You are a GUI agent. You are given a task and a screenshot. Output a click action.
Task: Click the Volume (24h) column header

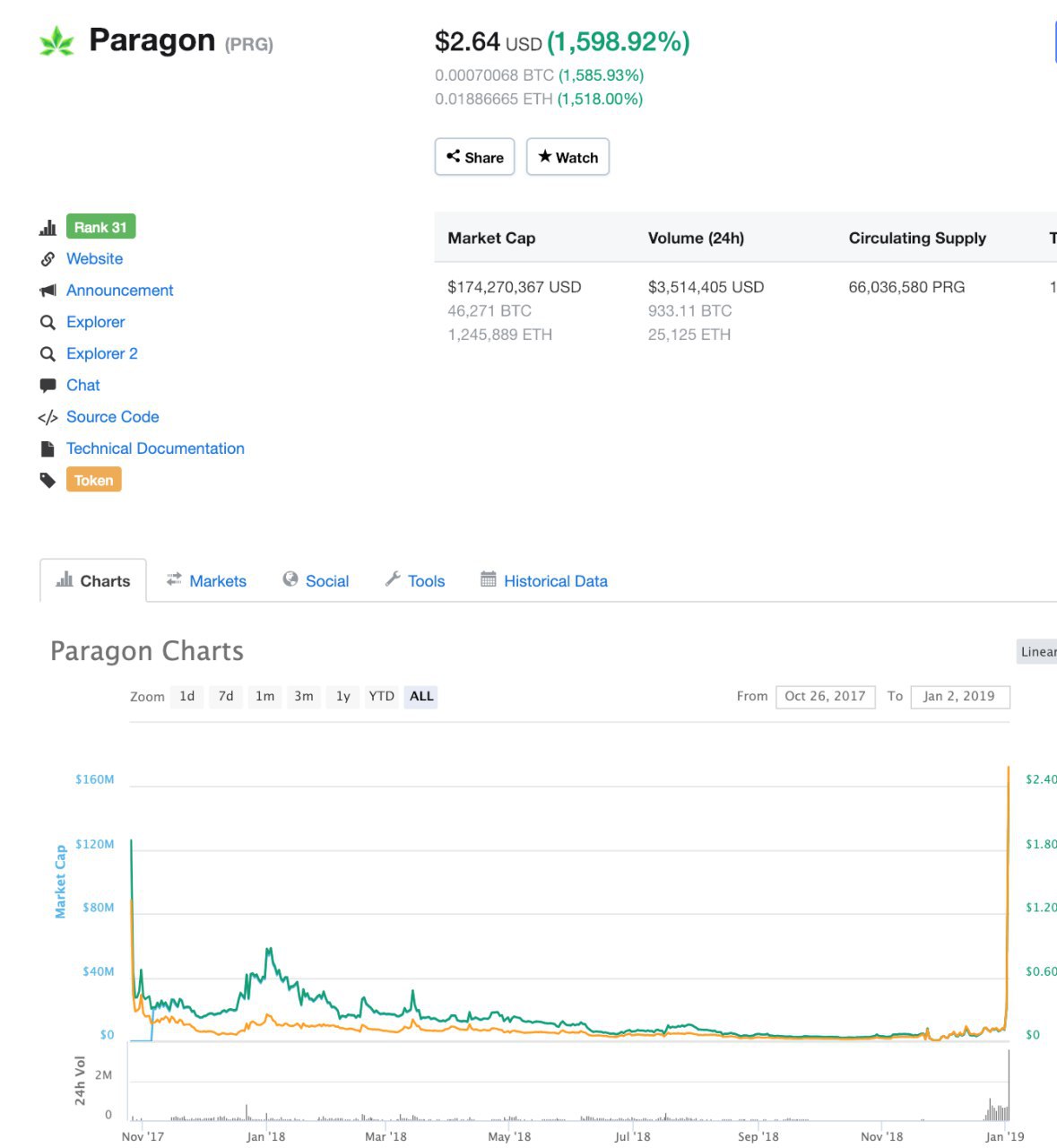(696, 239)
